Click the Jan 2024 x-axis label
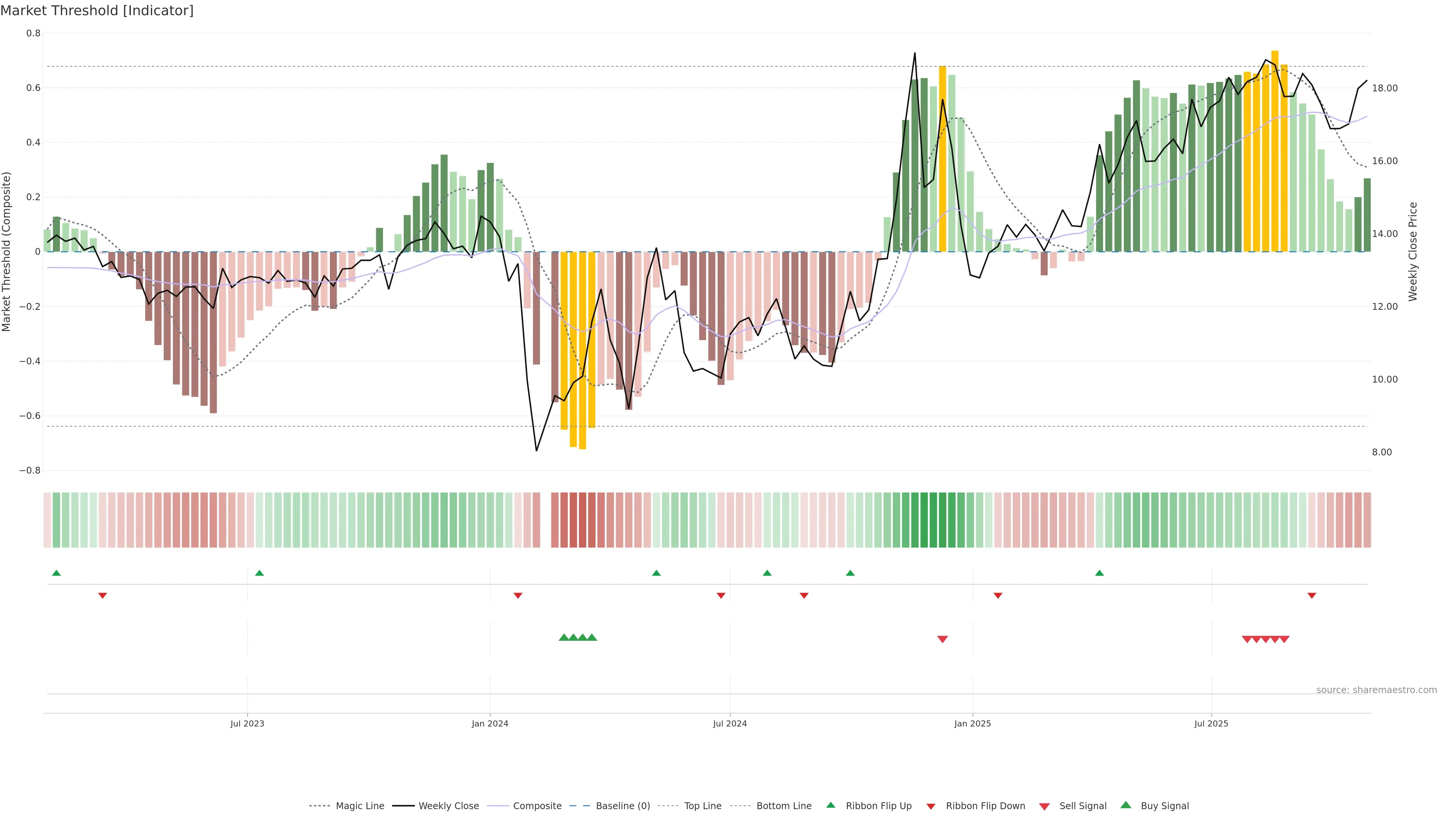1456x819 pixels. pos(490,723)
